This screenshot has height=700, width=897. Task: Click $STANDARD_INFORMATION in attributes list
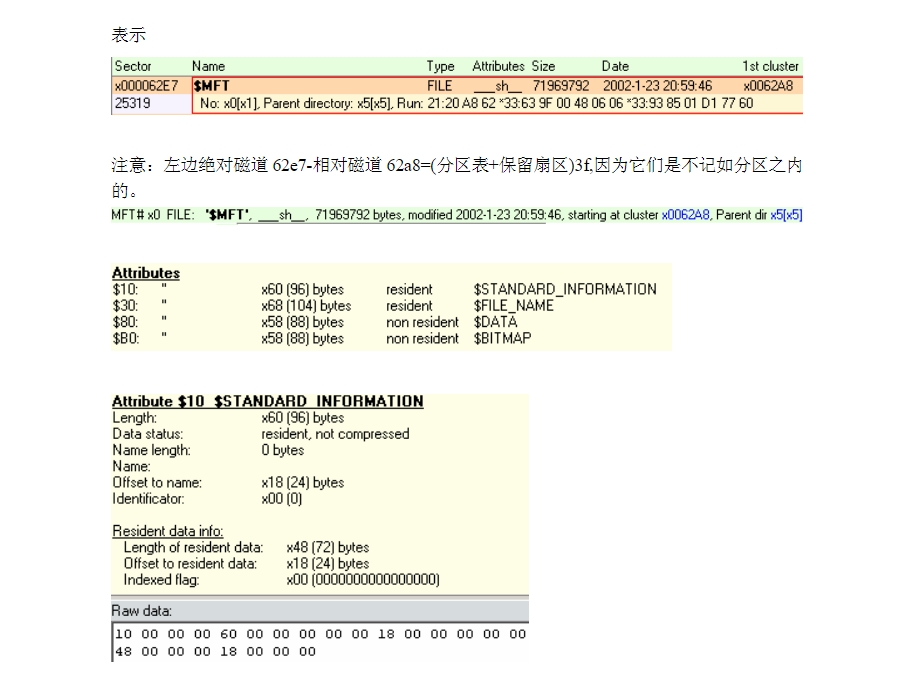(x=565, y=289)
